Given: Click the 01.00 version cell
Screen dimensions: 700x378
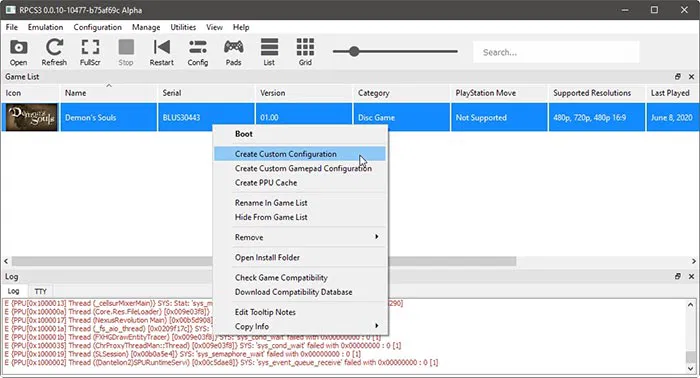Looking at the screenshot, I should pyautogui.click(x=304, y=117).
